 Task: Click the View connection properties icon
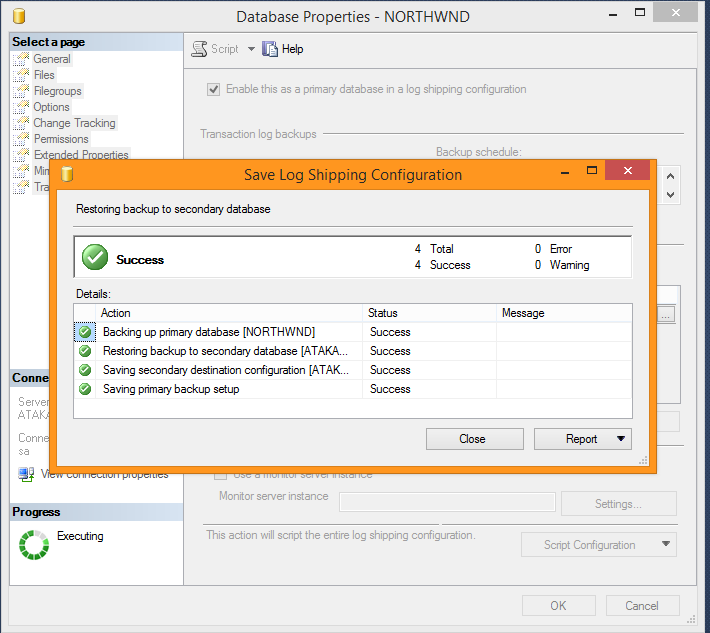(26, 474)
